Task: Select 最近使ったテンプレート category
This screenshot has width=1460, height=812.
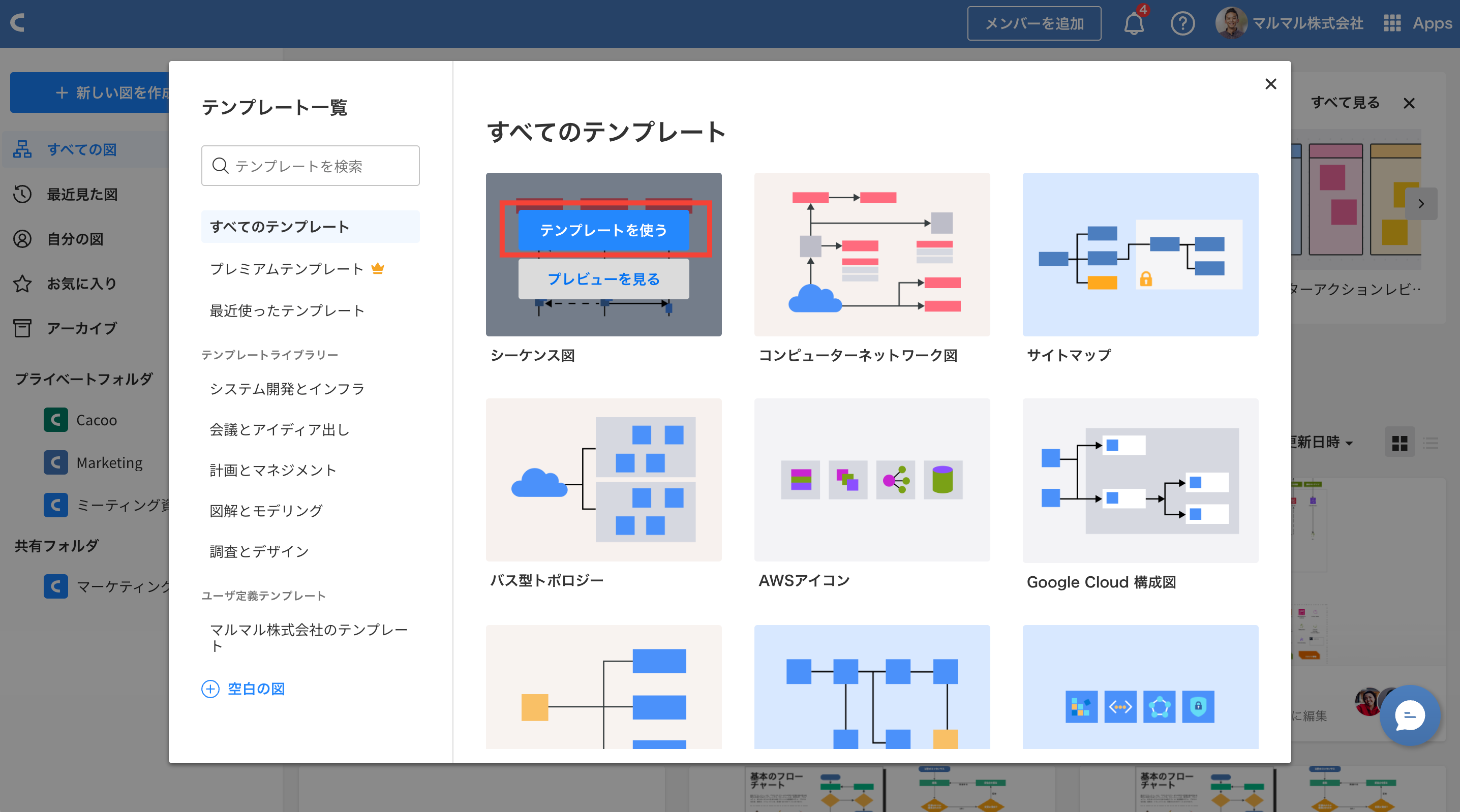Action: coord(287,310)
